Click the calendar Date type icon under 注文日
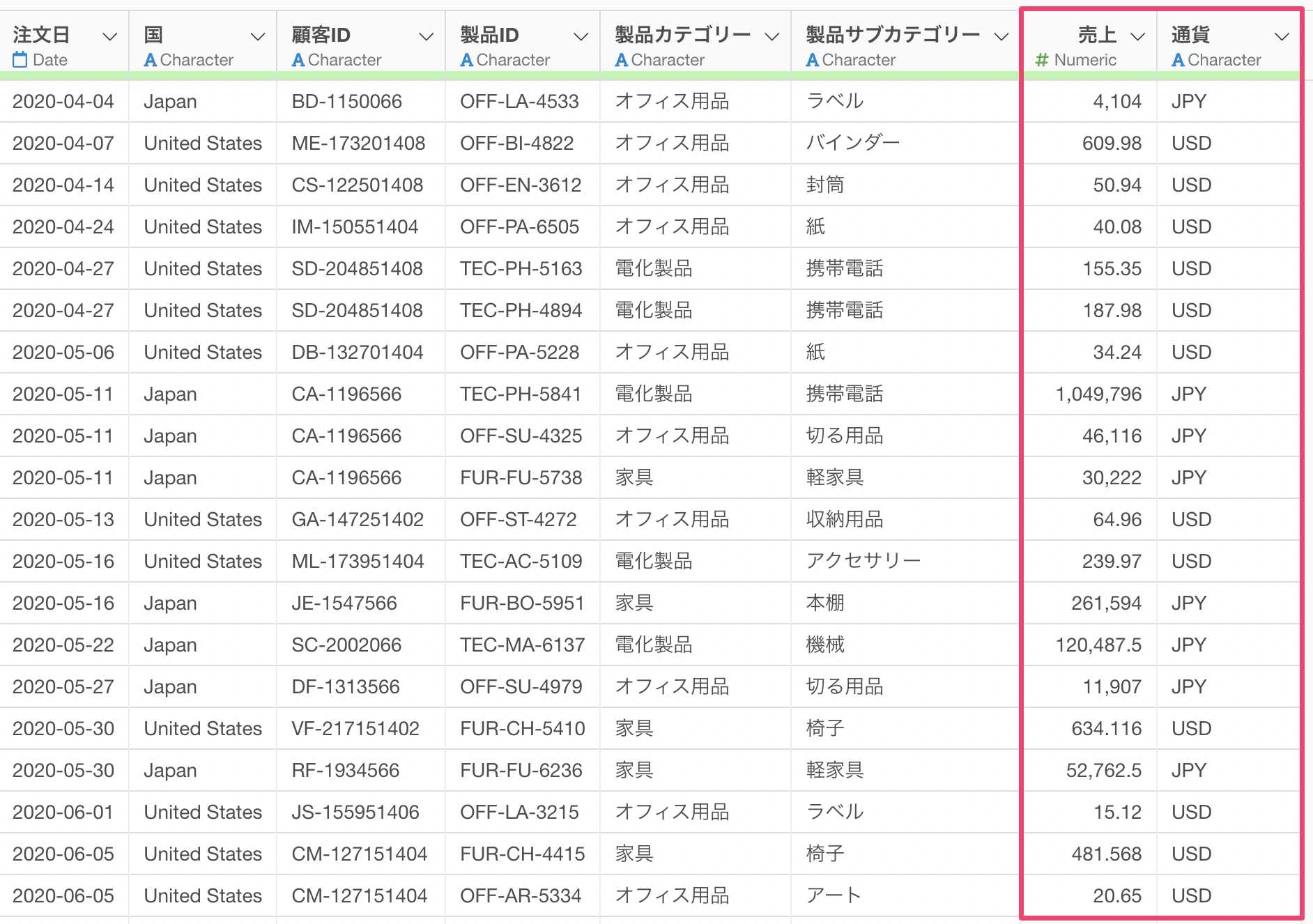The width and height of the screenshot is (1313, 924). [20, 60]
